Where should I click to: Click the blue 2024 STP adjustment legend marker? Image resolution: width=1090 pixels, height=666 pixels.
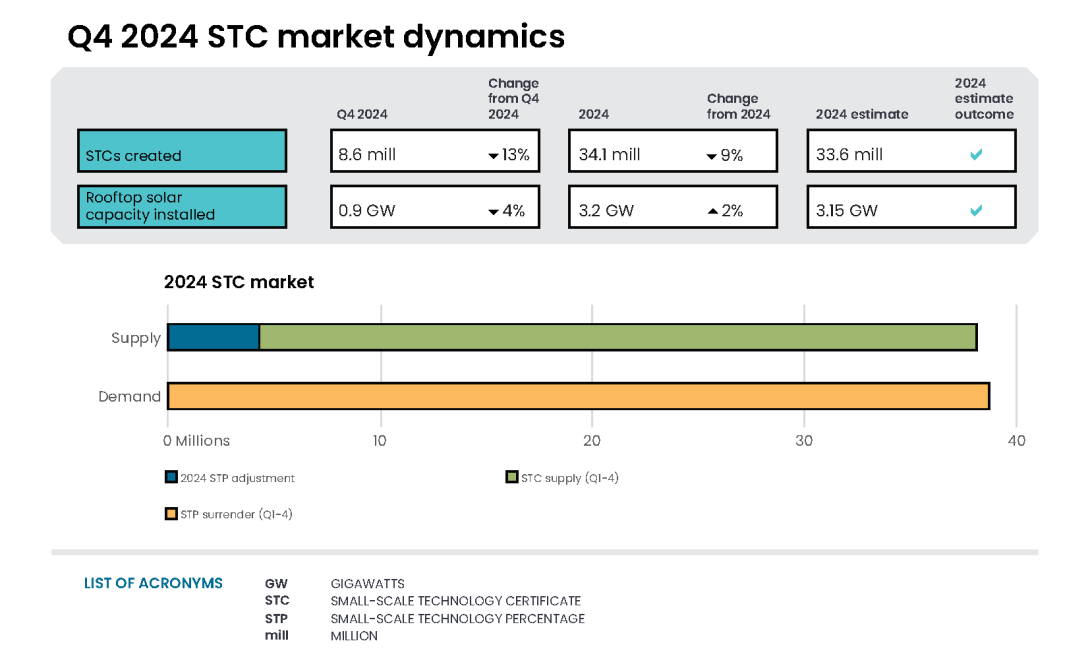tap(169, 476)
